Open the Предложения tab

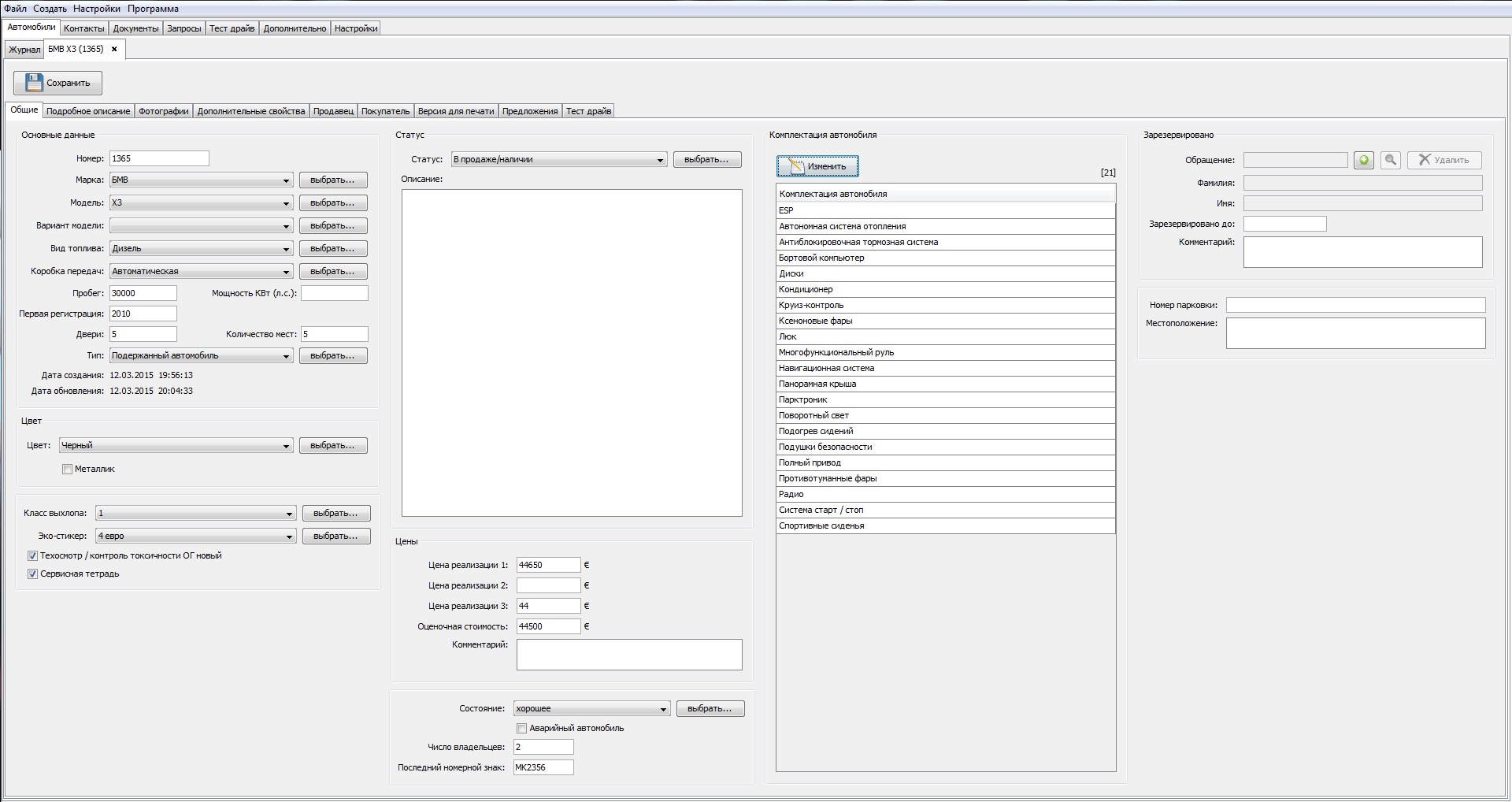(x=530, y=111)
